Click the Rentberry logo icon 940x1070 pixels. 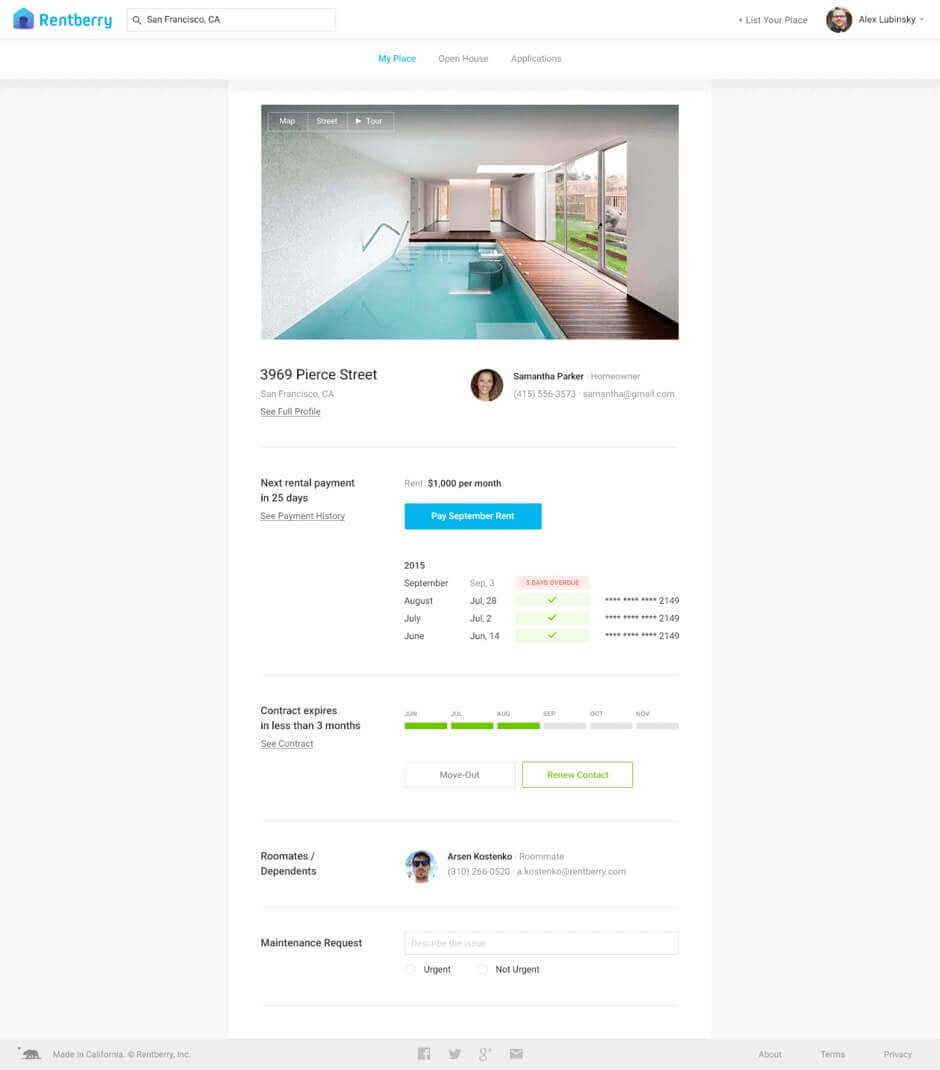[x=24, y=19]
